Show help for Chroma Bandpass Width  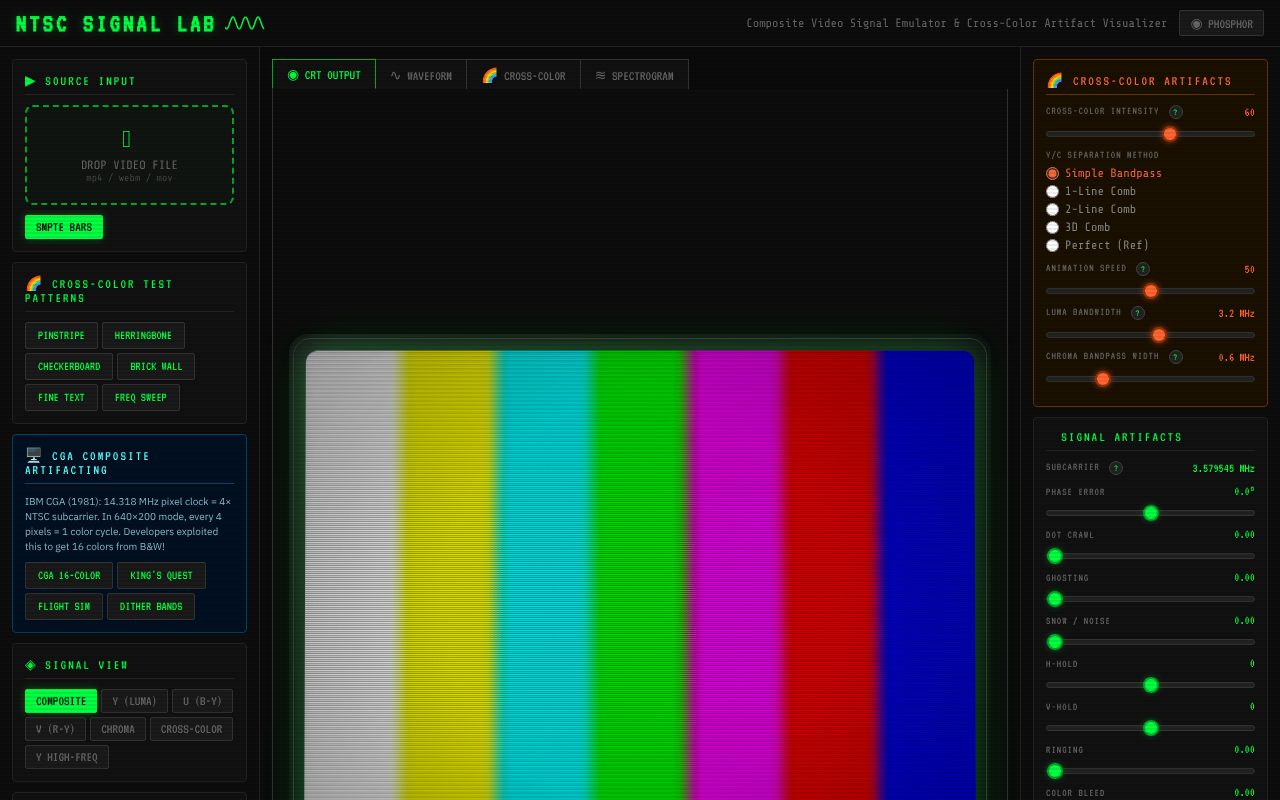[x=1175, y=357]
